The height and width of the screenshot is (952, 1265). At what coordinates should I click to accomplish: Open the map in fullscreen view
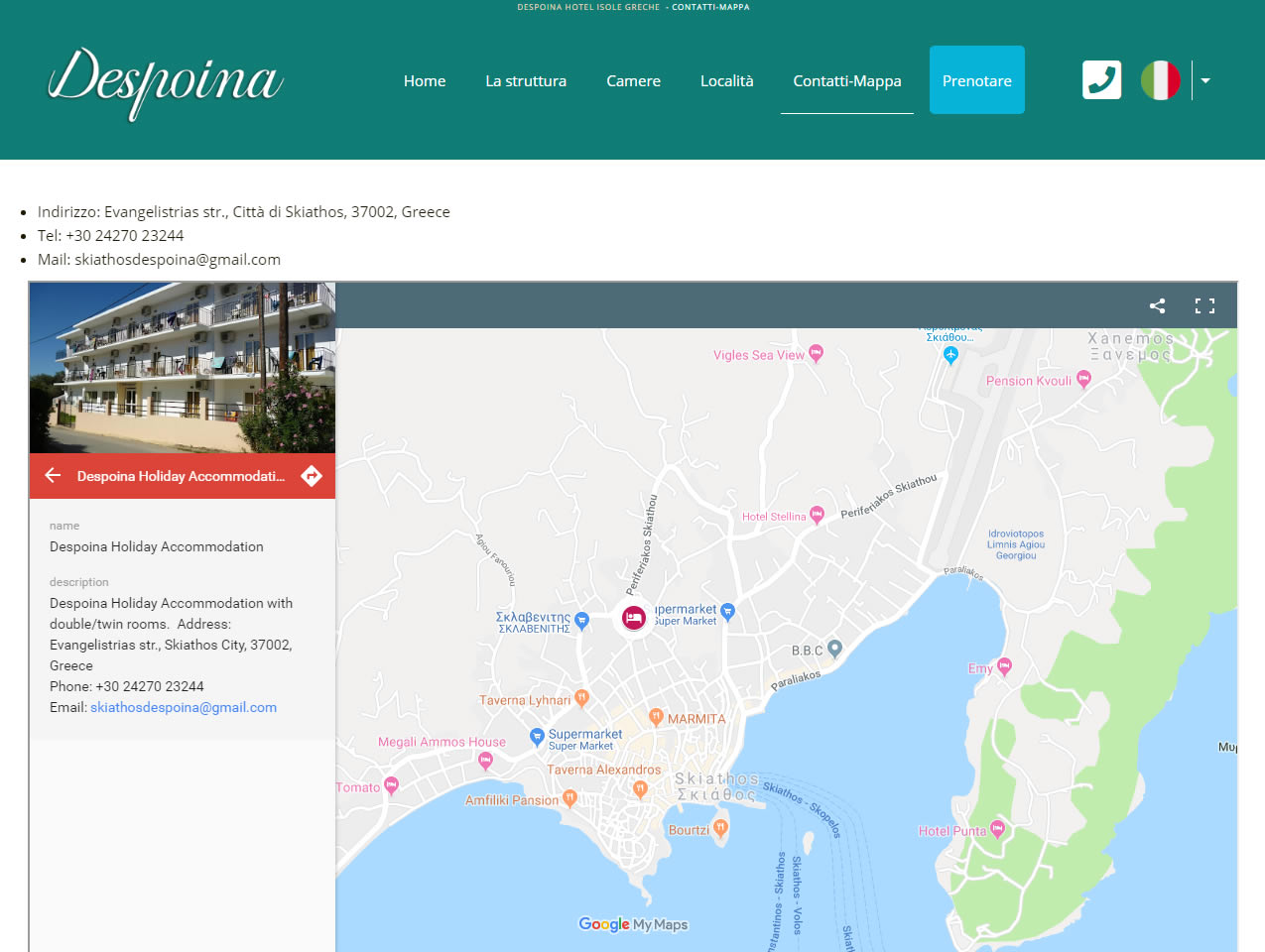tap(1204, 305)
